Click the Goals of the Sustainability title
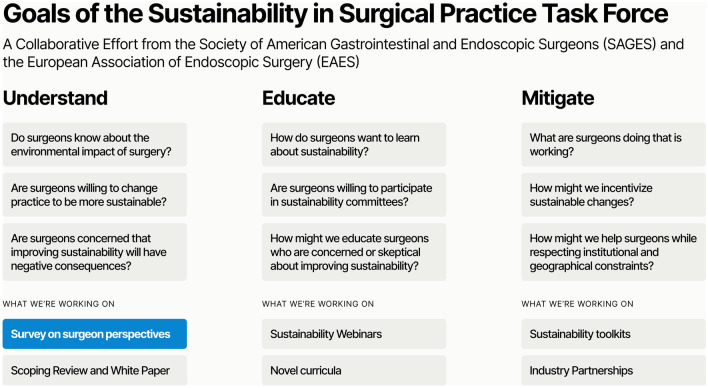 335,14
